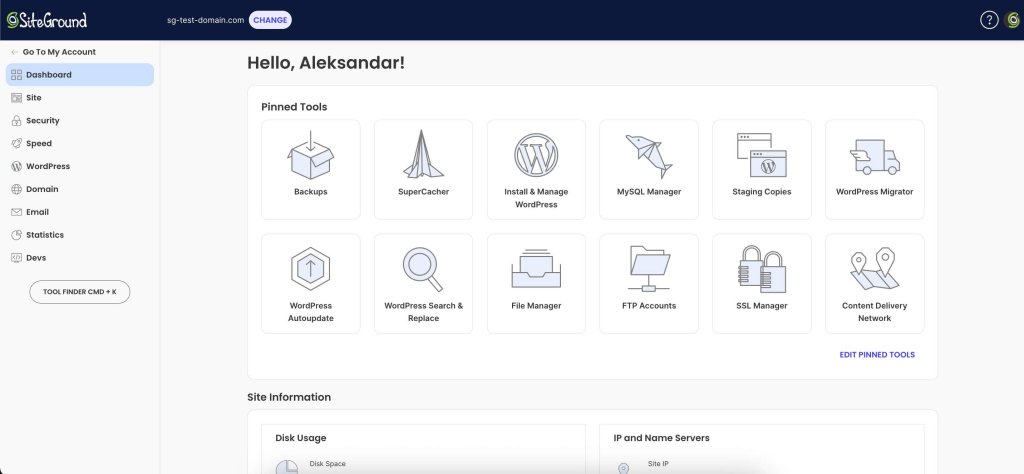Screen dimensions: 1024x474
Task: Click the Dashboard grid icon in sidebar
Action: pos(16,74)
